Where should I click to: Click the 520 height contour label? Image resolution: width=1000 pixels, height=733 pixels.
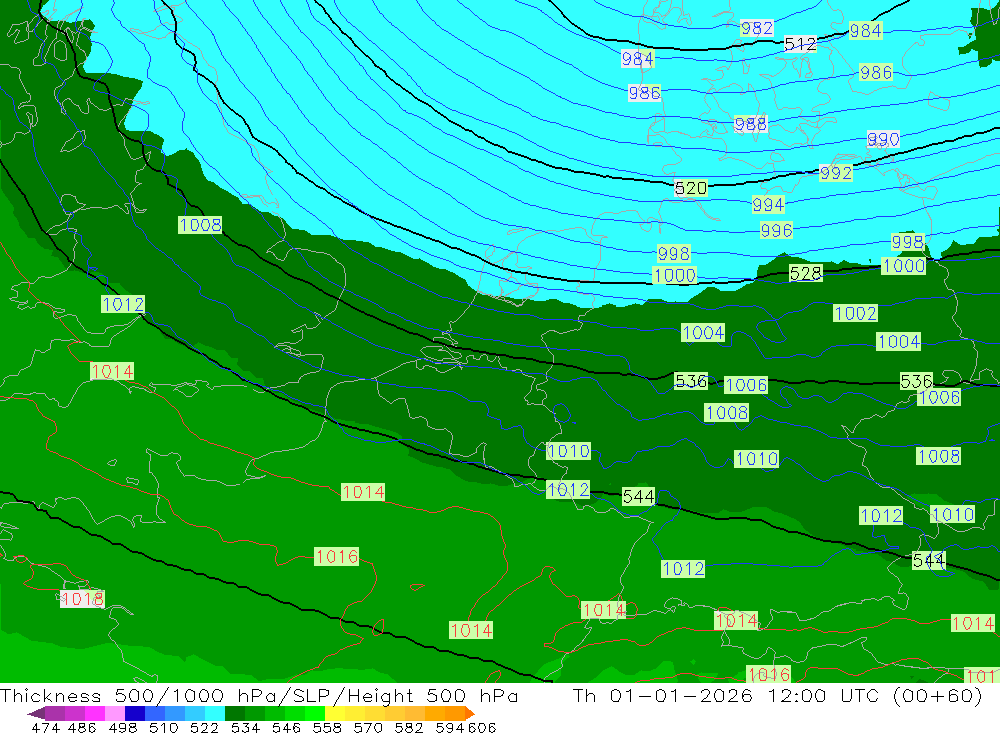pyautogui.click(x=691, y=188)
